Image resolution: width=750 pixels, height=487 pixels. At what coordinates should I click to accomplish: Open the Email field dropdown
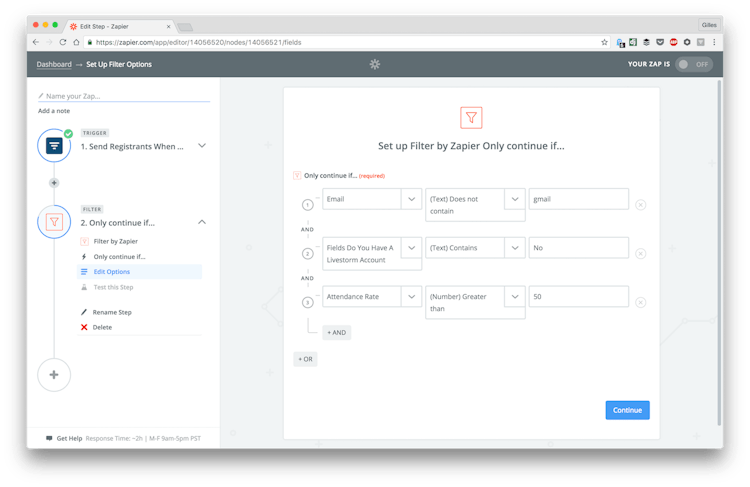411,199
